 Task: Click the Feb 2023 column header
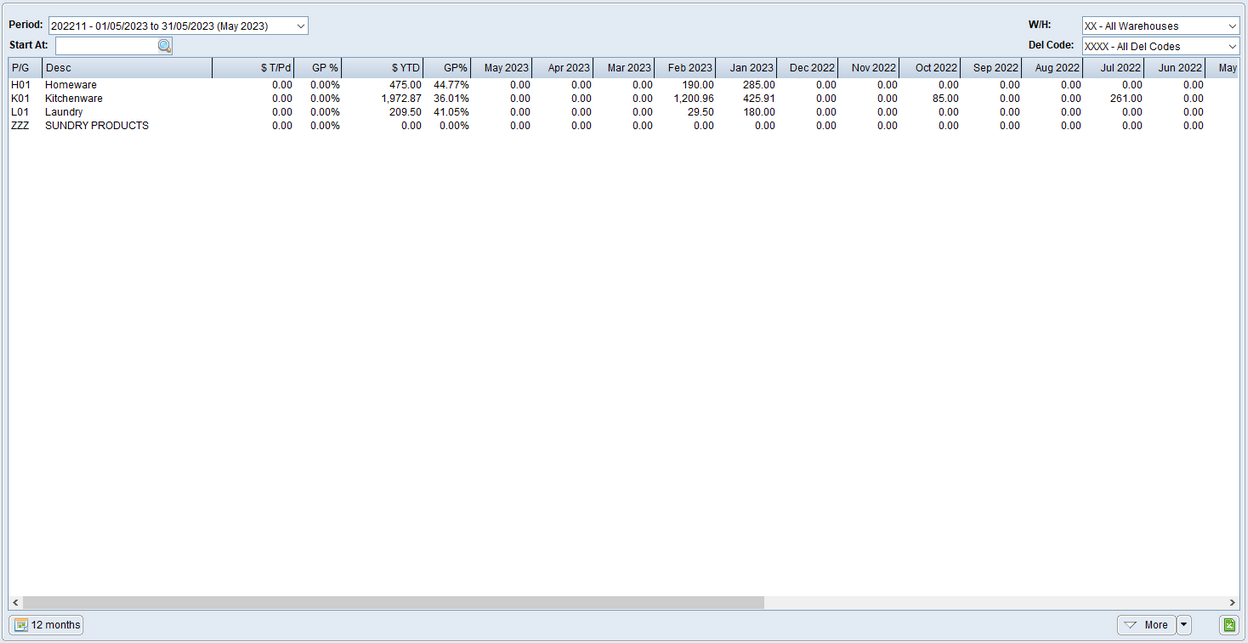(685, 67)
